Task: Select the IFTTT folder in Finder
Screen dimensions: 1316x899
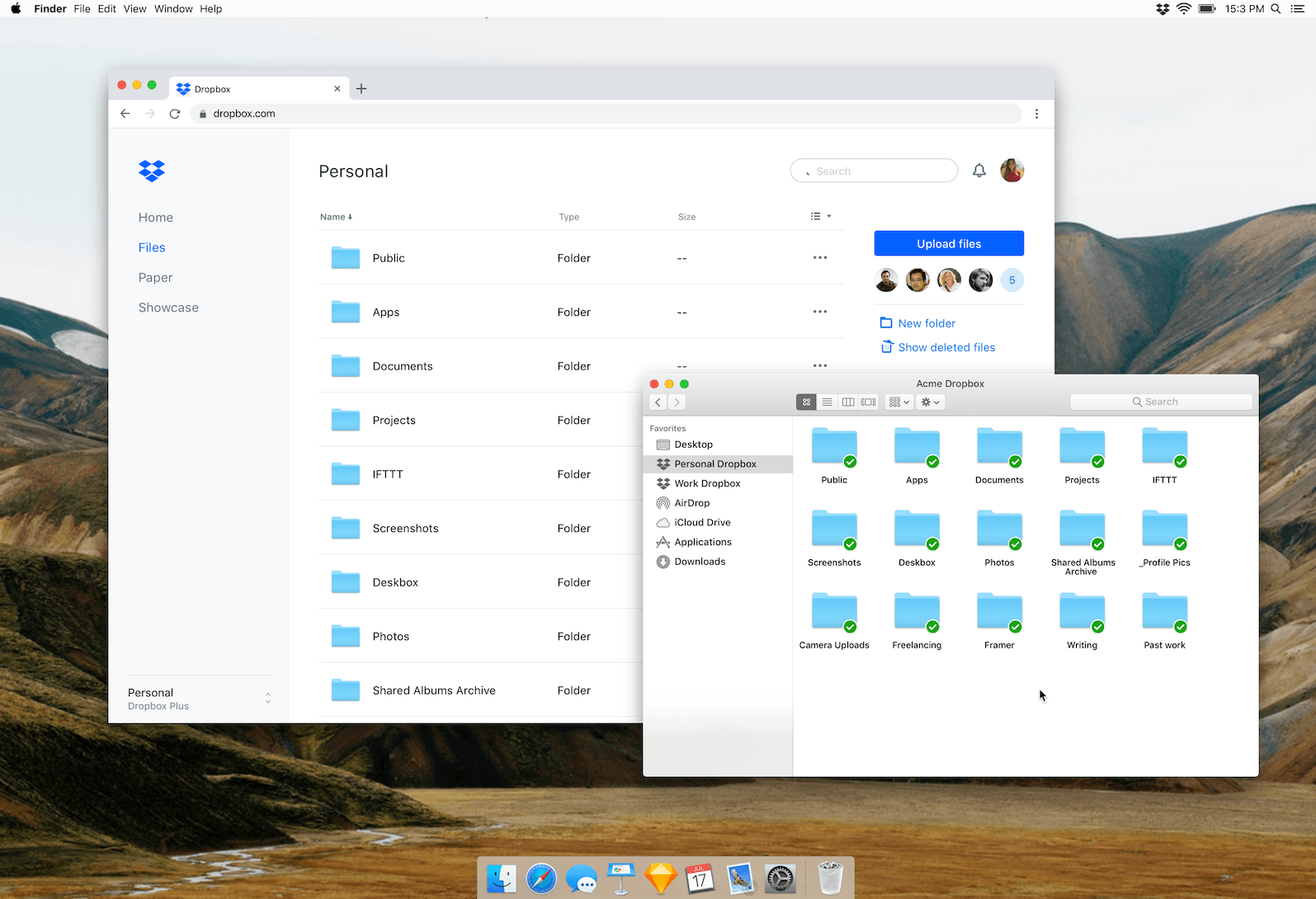Action: (x=1164, y=456)
